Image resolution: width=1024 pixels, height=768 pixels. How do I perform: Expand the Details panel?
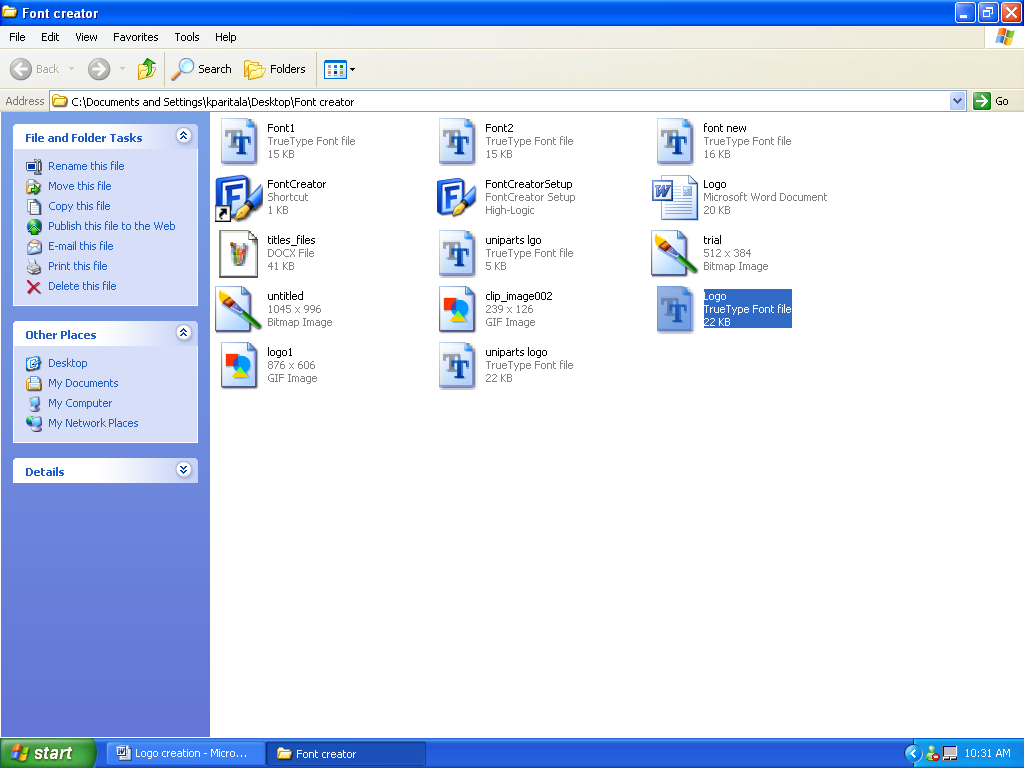coord(183,470)
